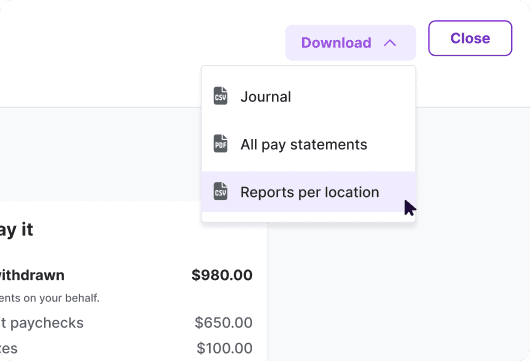
Task: Click the PDF icon beside All pay statements
Action: click(x=220, y=144)
